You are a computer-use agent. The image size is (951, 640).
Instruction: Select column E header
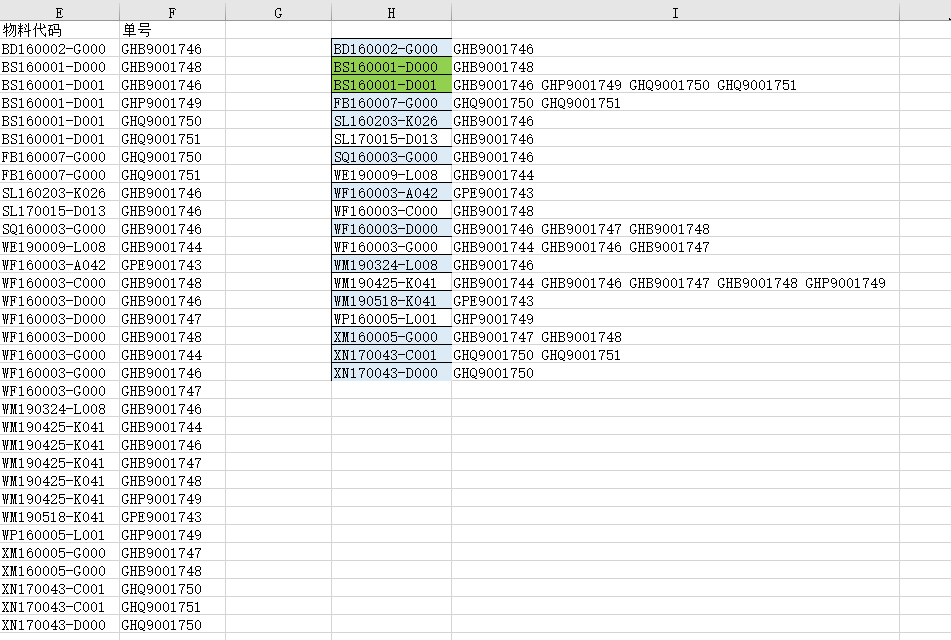59,12
